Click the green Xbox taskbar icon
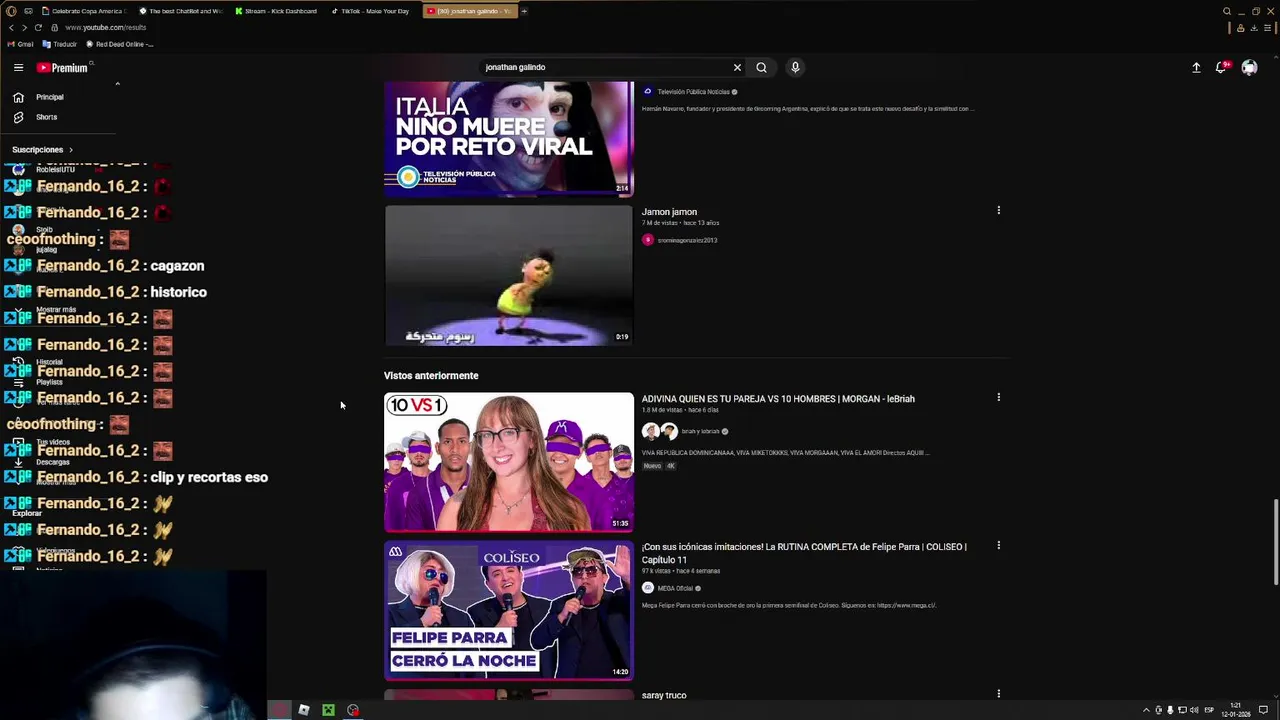 click(x=328, y=710)
